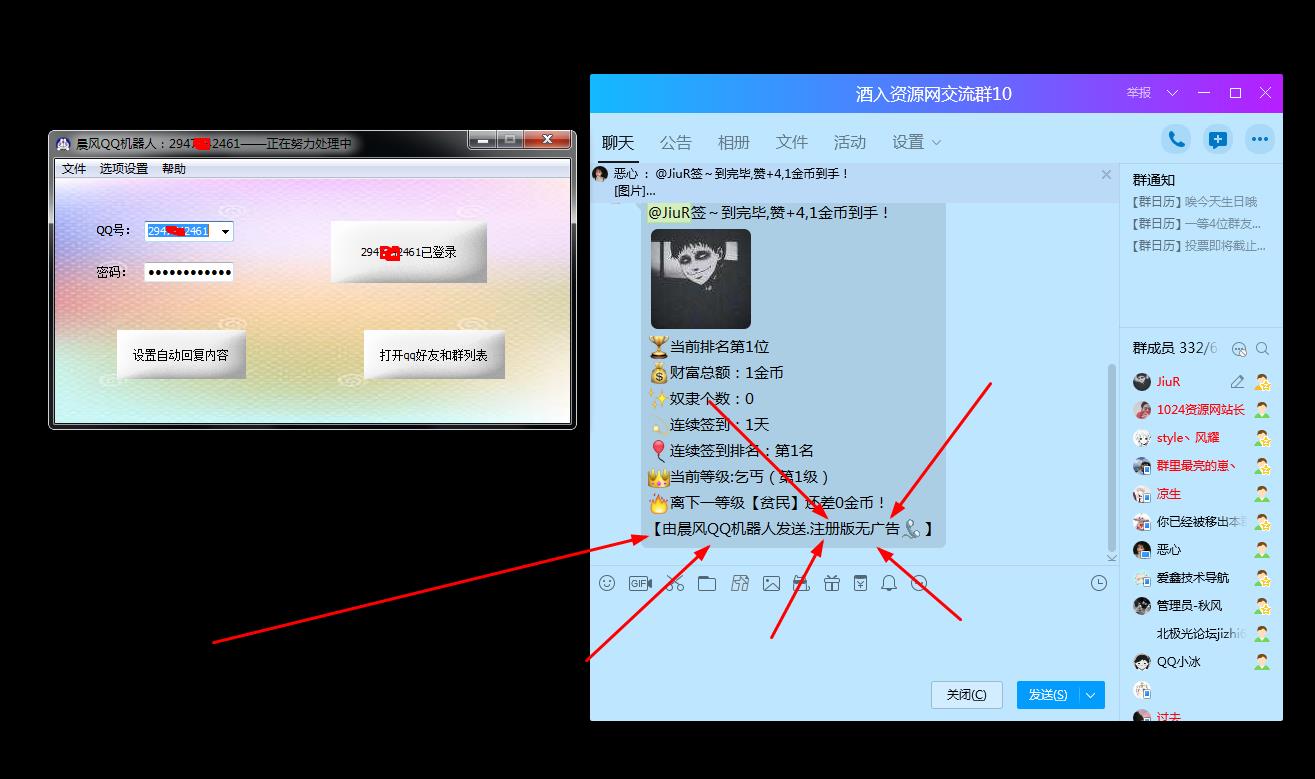Image resolution: width=1315 pixels, height=779 pixels.
Task: Open notice 一等4位群友
Action: 1198,224
